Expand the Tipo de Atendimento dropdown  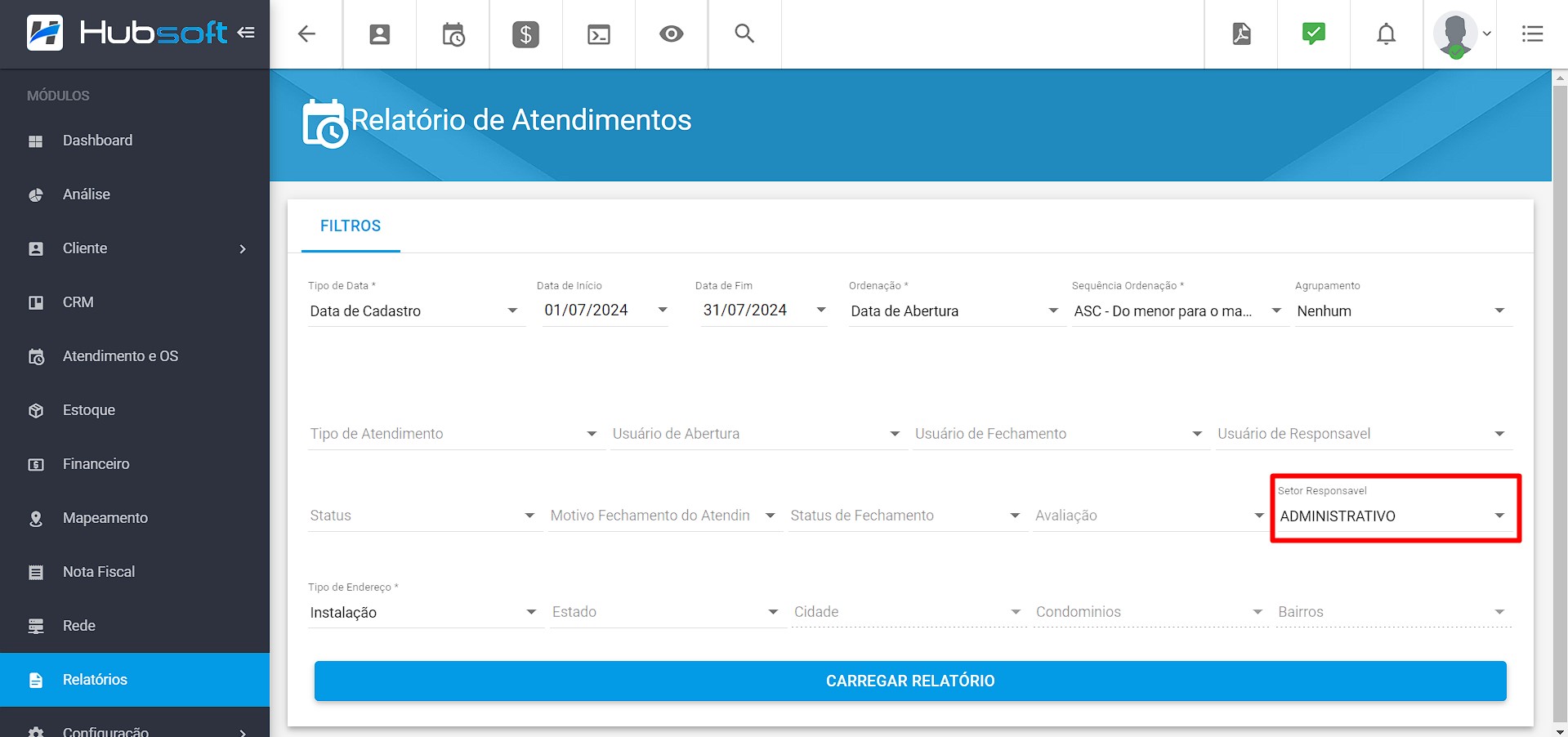[453, 434]
